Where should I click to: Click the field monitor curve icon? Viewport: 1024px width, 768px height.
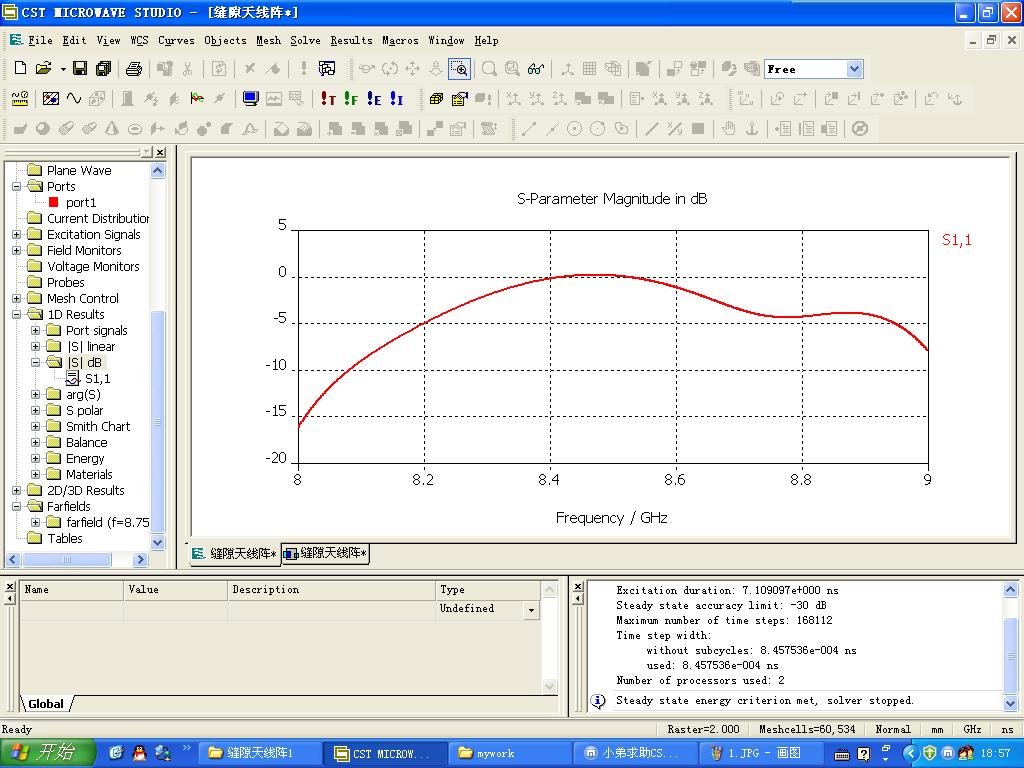pos(197,99)
